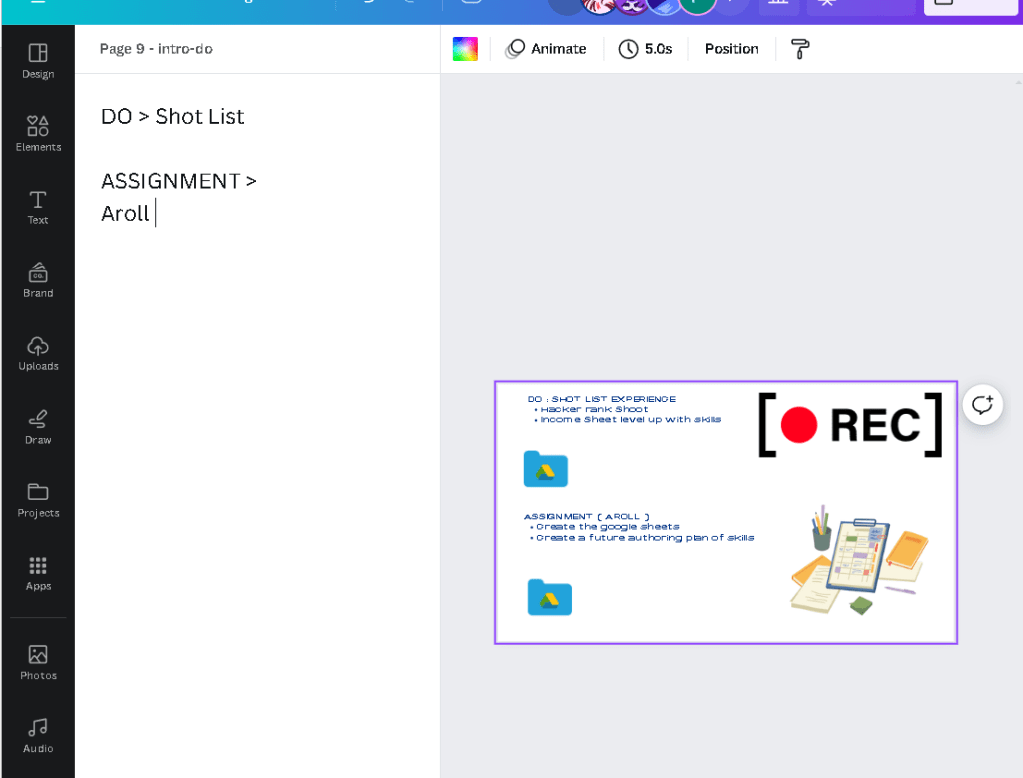
Task: Open the Uploads panel
Action: click(38, 353)
